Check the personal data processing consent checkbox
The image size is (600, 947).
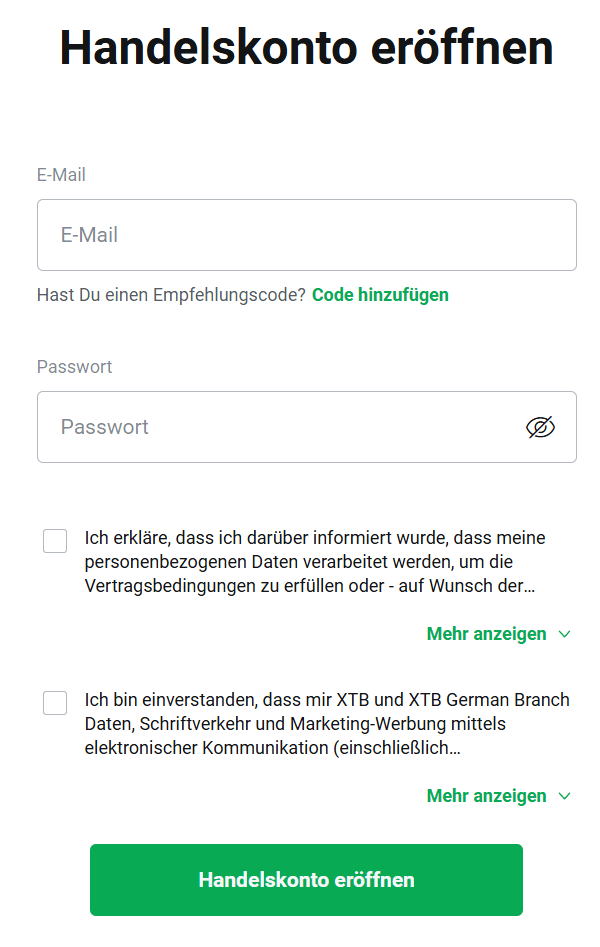pyautogui.click(x=54, y=540)
